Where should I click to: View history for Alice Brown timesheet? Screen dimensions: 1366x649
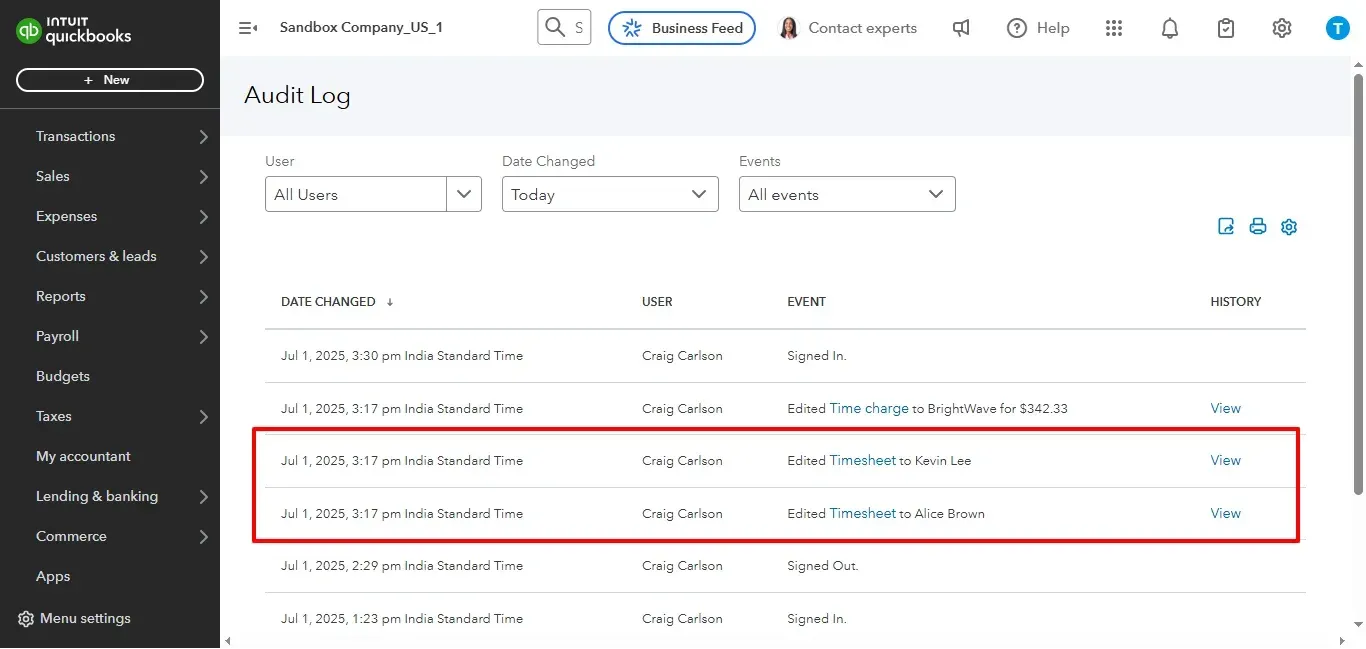pyautogui.click(x=1226, y=513)
